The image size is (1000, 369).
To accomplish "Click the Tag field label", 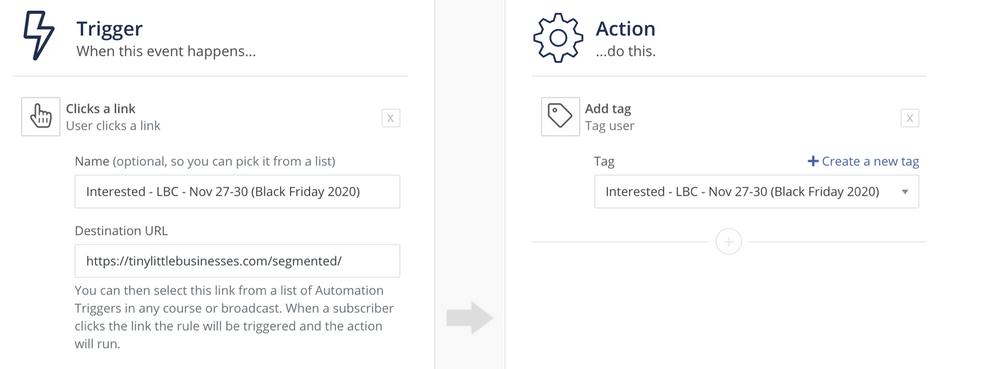I will [x=604, y=161].
